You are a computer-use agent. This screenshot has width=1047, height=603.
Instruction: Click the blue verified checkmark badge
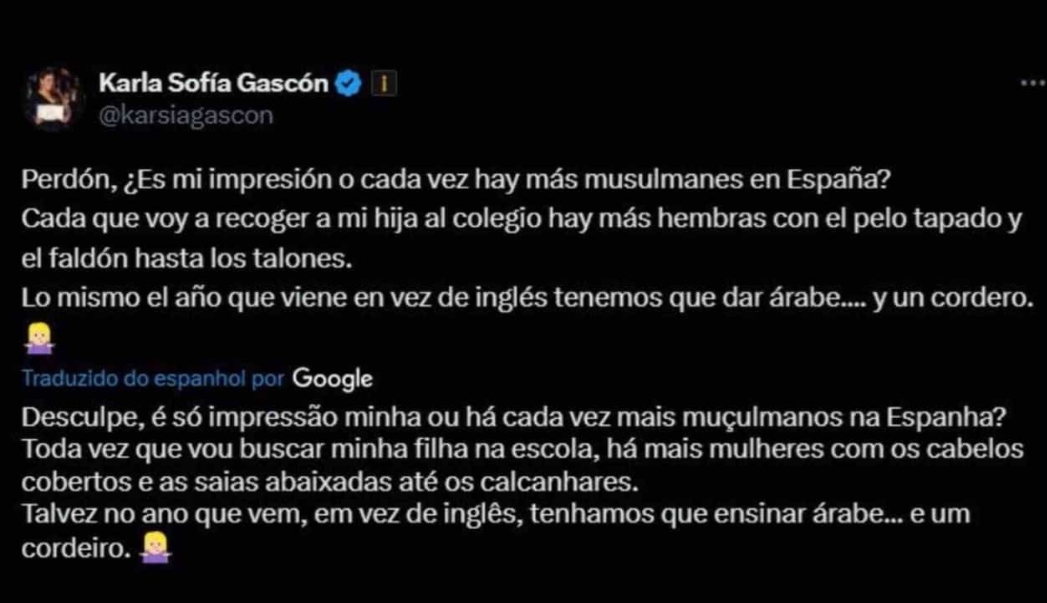[347, 84]
